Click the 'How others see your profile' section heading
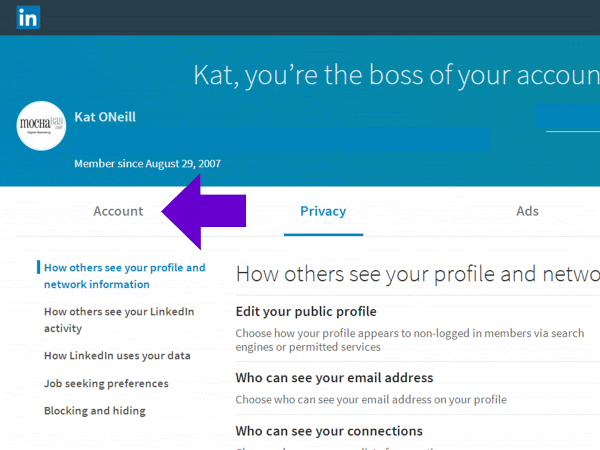Viewport: 600px width, 450px height. coord(417,274)
